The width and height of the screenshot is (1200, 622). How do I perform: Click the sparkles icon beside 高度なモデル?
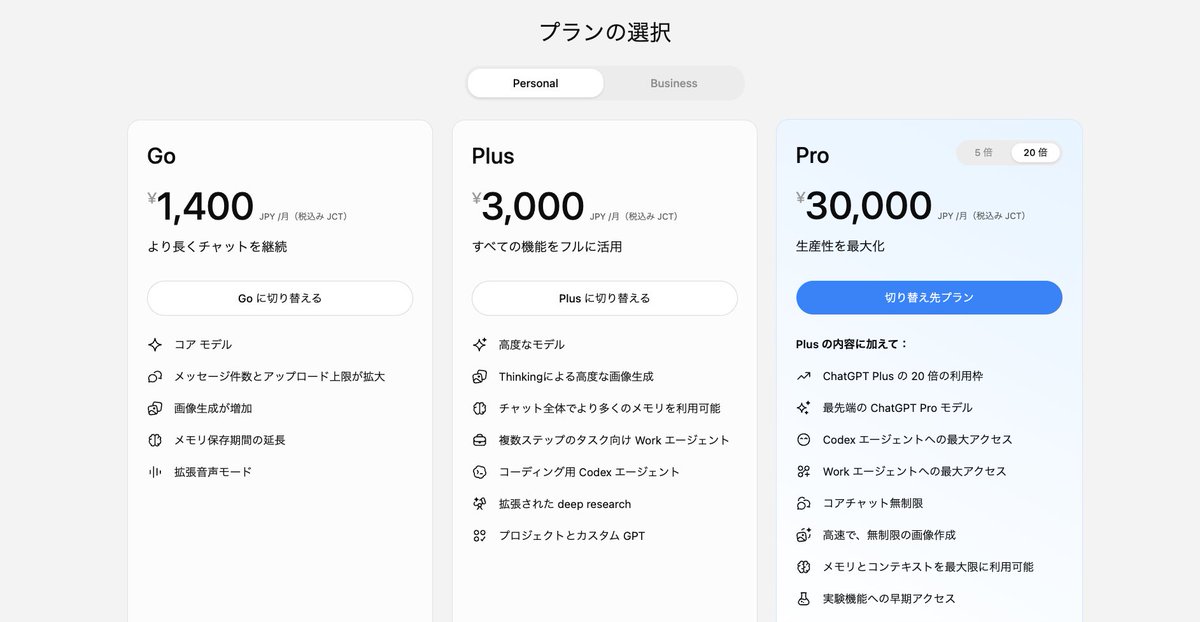[x=480, y=345]
